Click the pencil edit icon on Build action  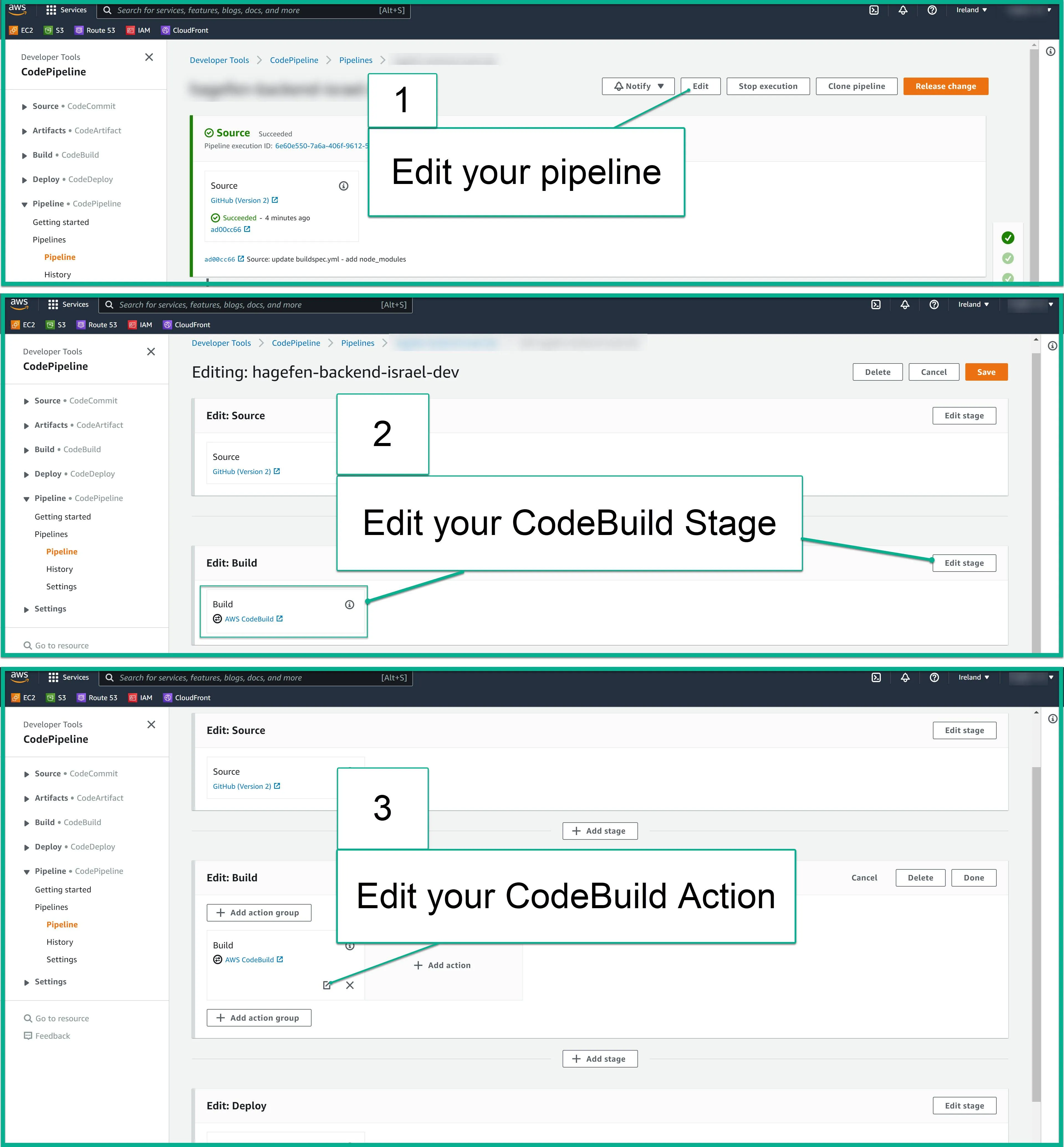point(327,985)
